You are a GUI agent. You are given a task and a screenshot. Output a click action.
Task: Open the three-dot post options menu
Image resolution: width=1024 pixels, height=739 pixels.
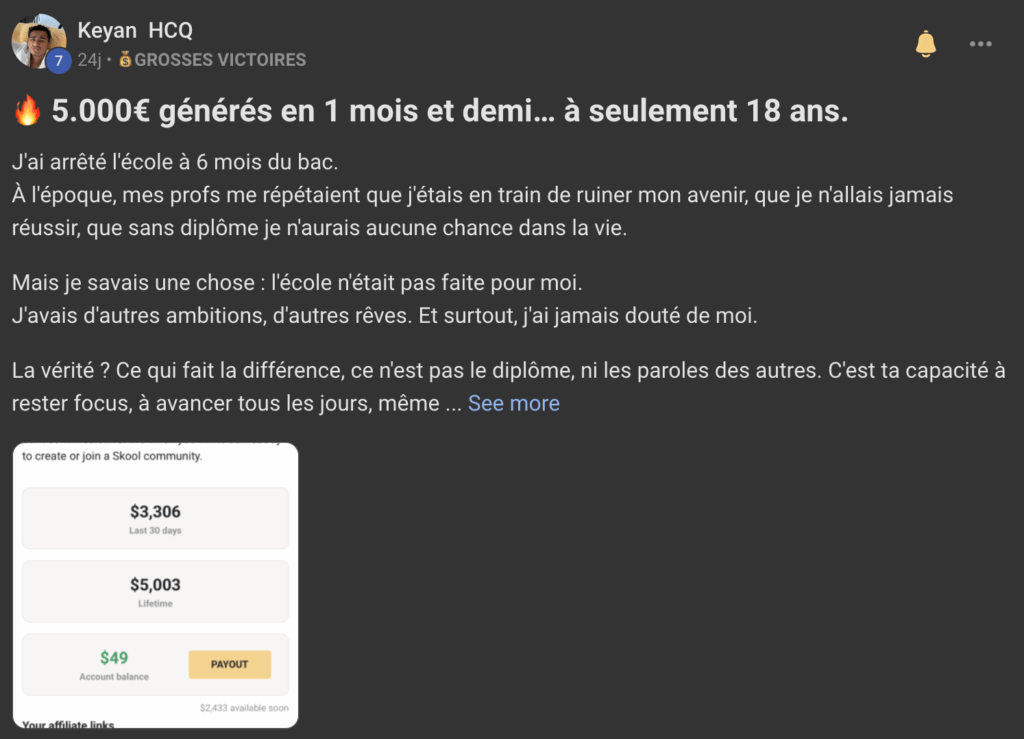[x=981, y=44]
